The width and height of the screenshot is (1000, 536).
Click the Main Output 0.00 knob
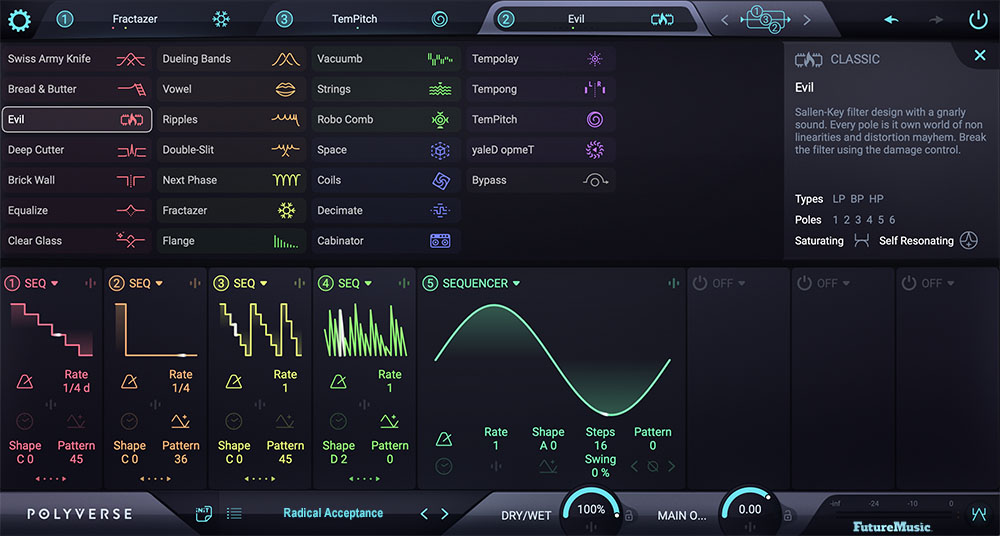pyautogui.click(x=750, y=509)
